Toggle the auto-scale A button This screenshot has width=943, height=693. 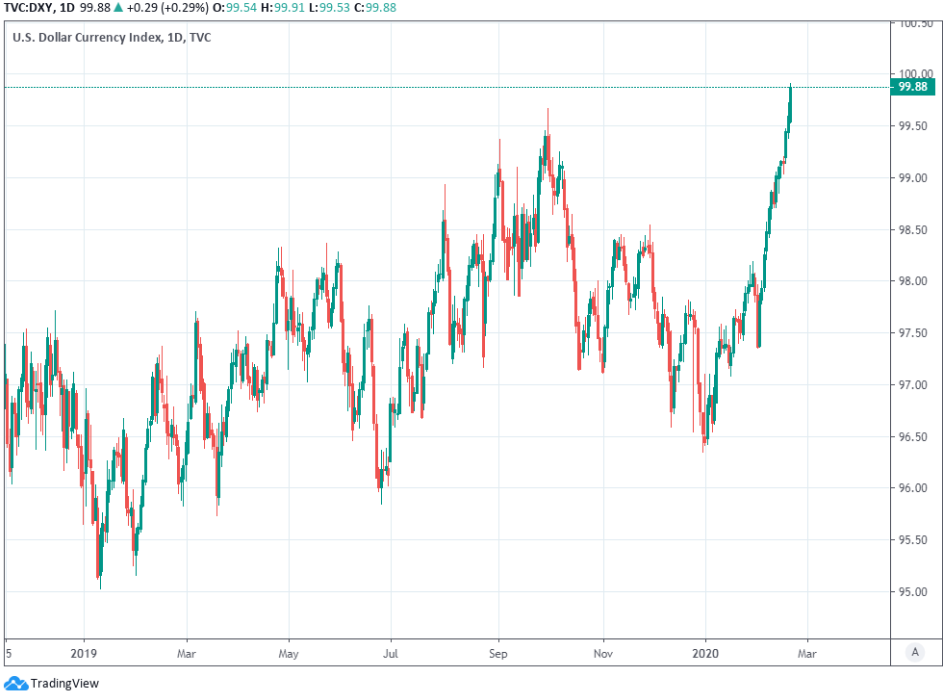tap(915, 652)
